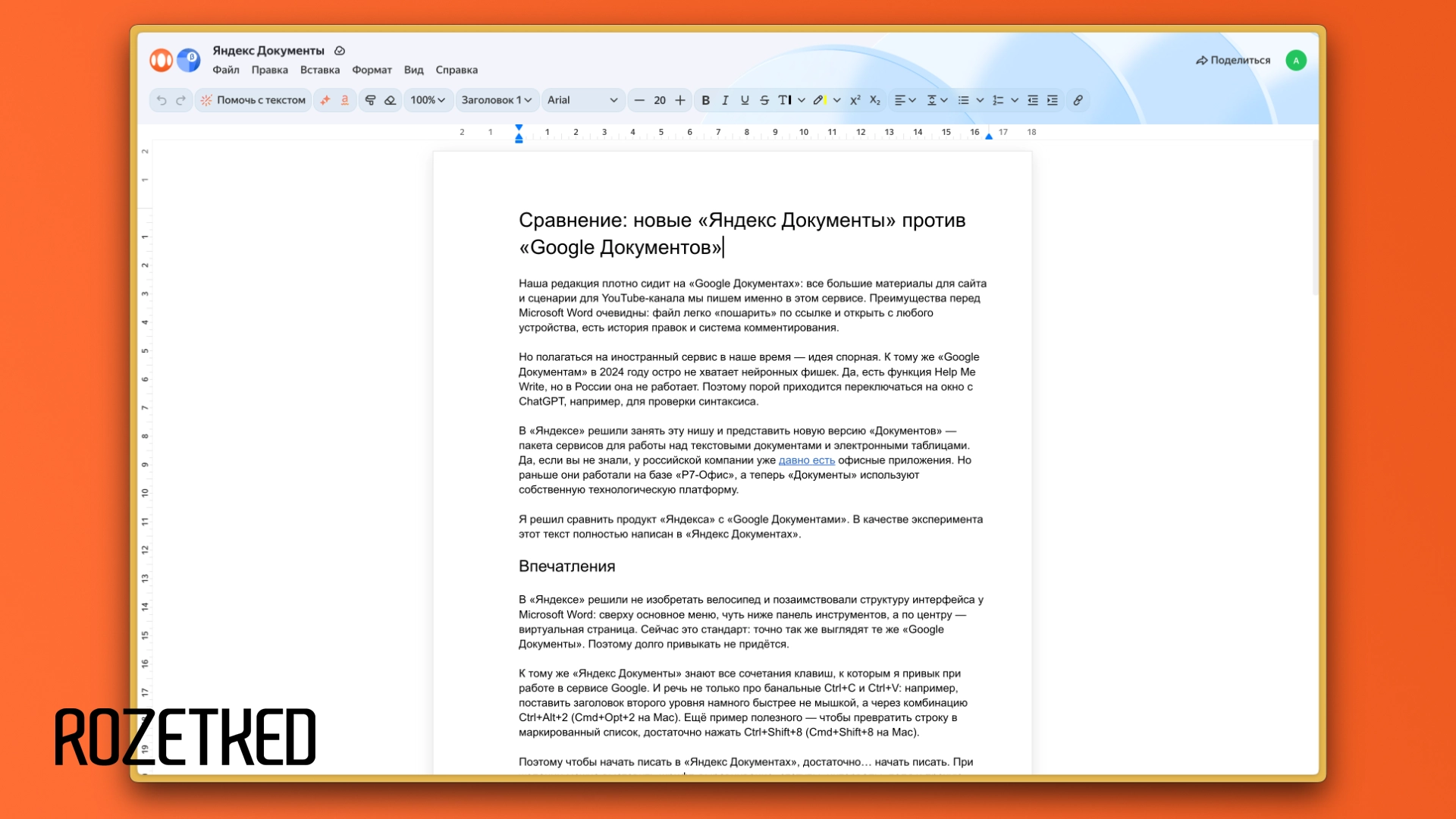Open the Справка menu
1456x819 pixels.
457,70
